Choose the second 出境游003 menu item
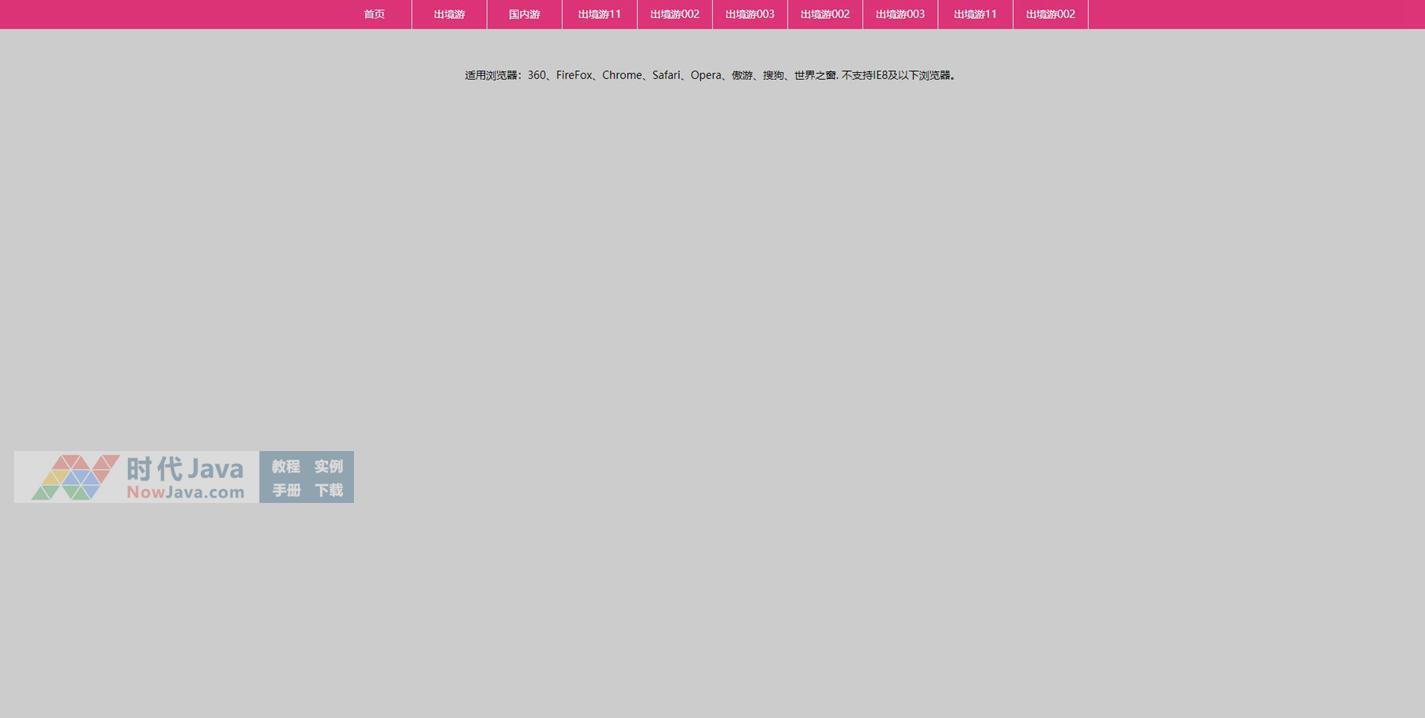Viewport: 1425px width, 718px height. tap(900, 14)
